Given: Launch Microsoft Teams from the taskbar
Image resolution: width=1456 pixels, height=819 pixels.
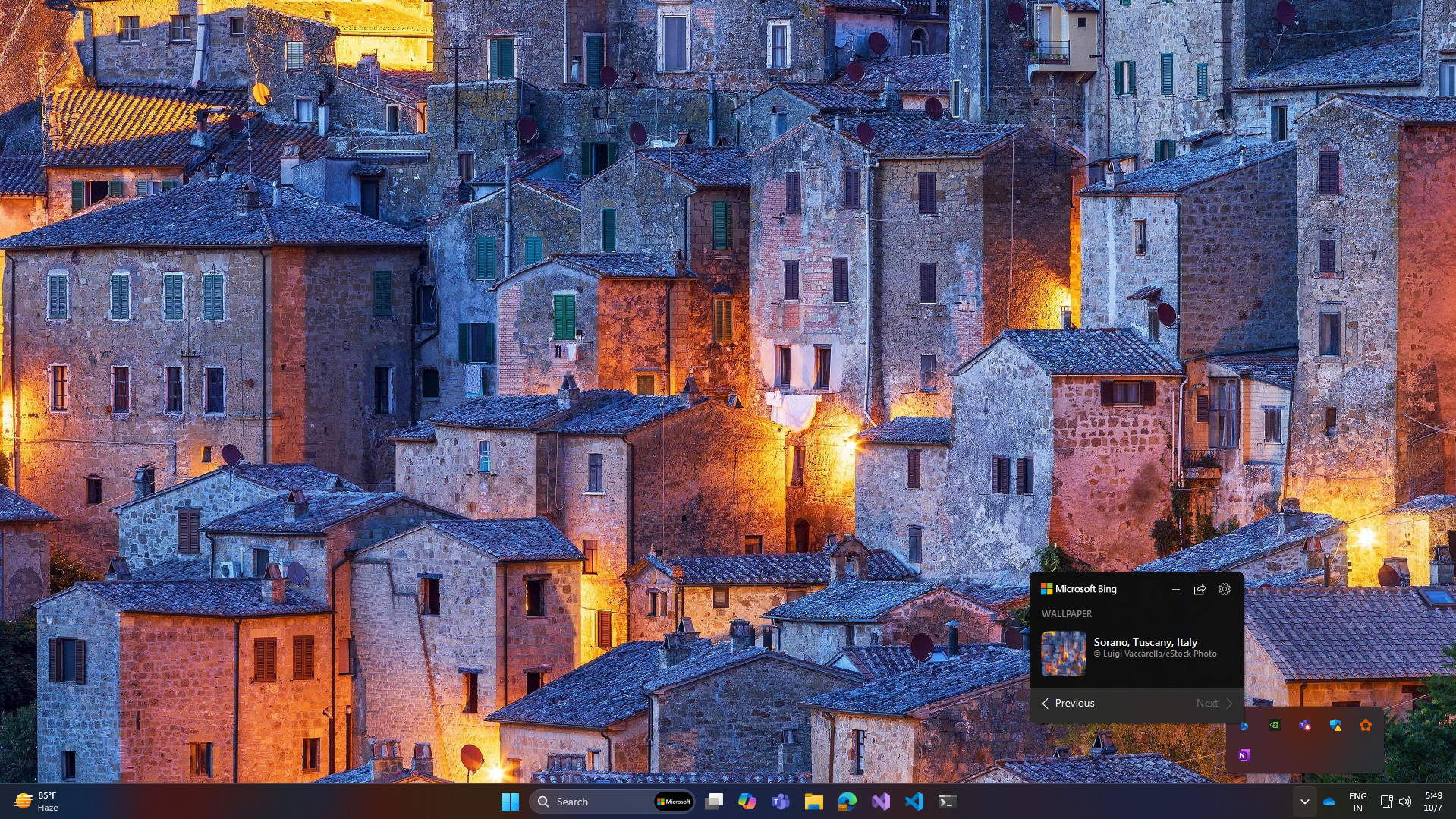Looking at the screenshot, I should tap(779, 802).
